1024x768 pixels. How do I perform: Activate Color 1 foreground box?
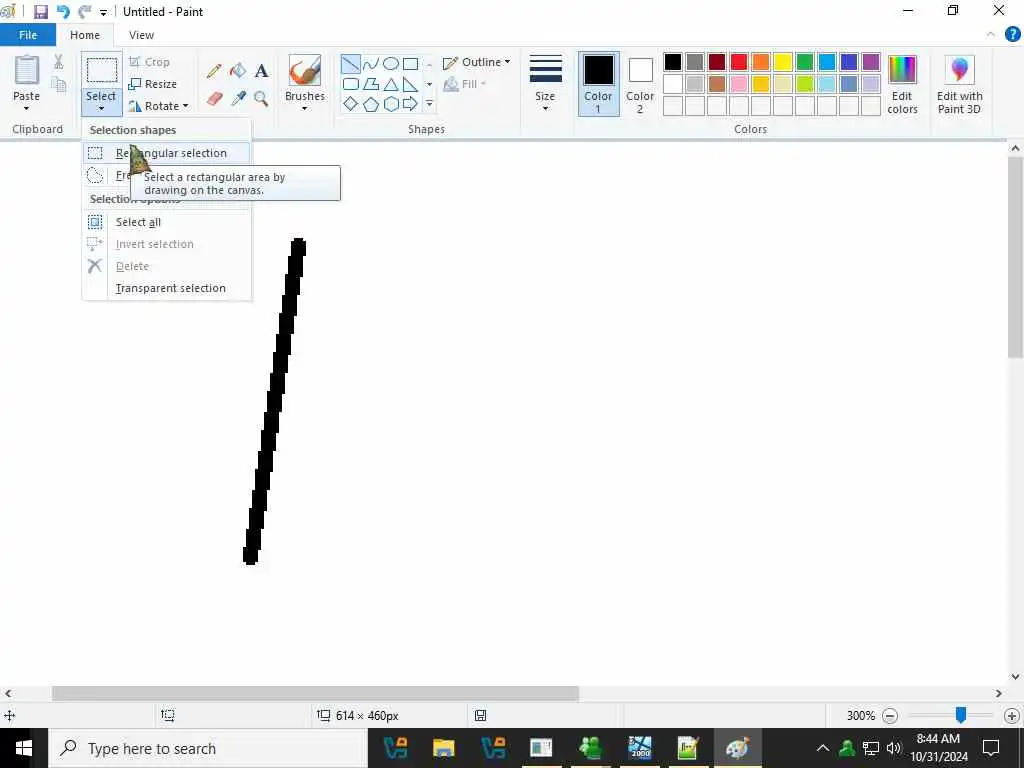(x=598, y=84)
